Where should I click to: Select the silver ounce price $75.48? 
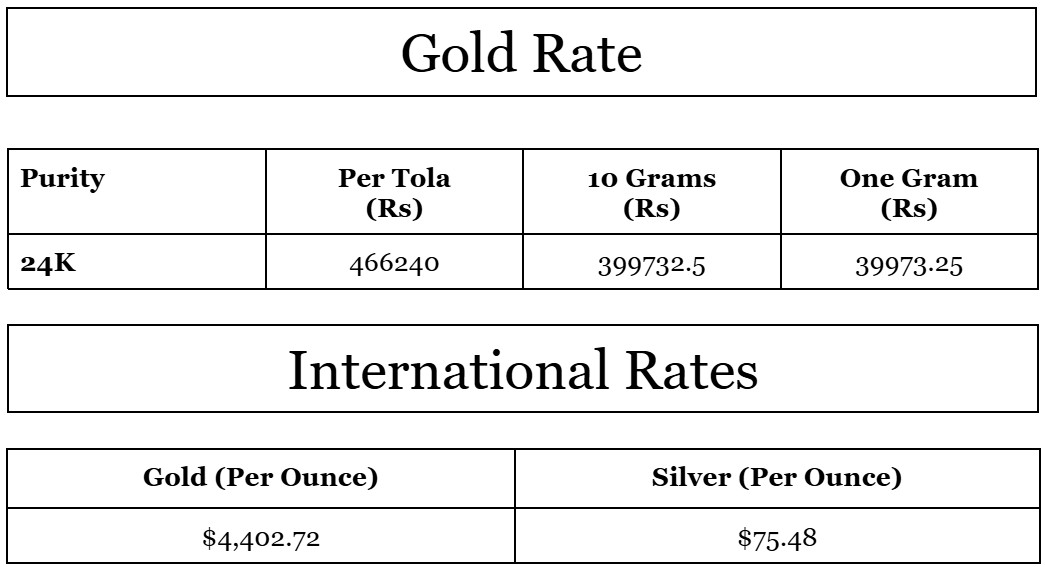click(777, 538)
